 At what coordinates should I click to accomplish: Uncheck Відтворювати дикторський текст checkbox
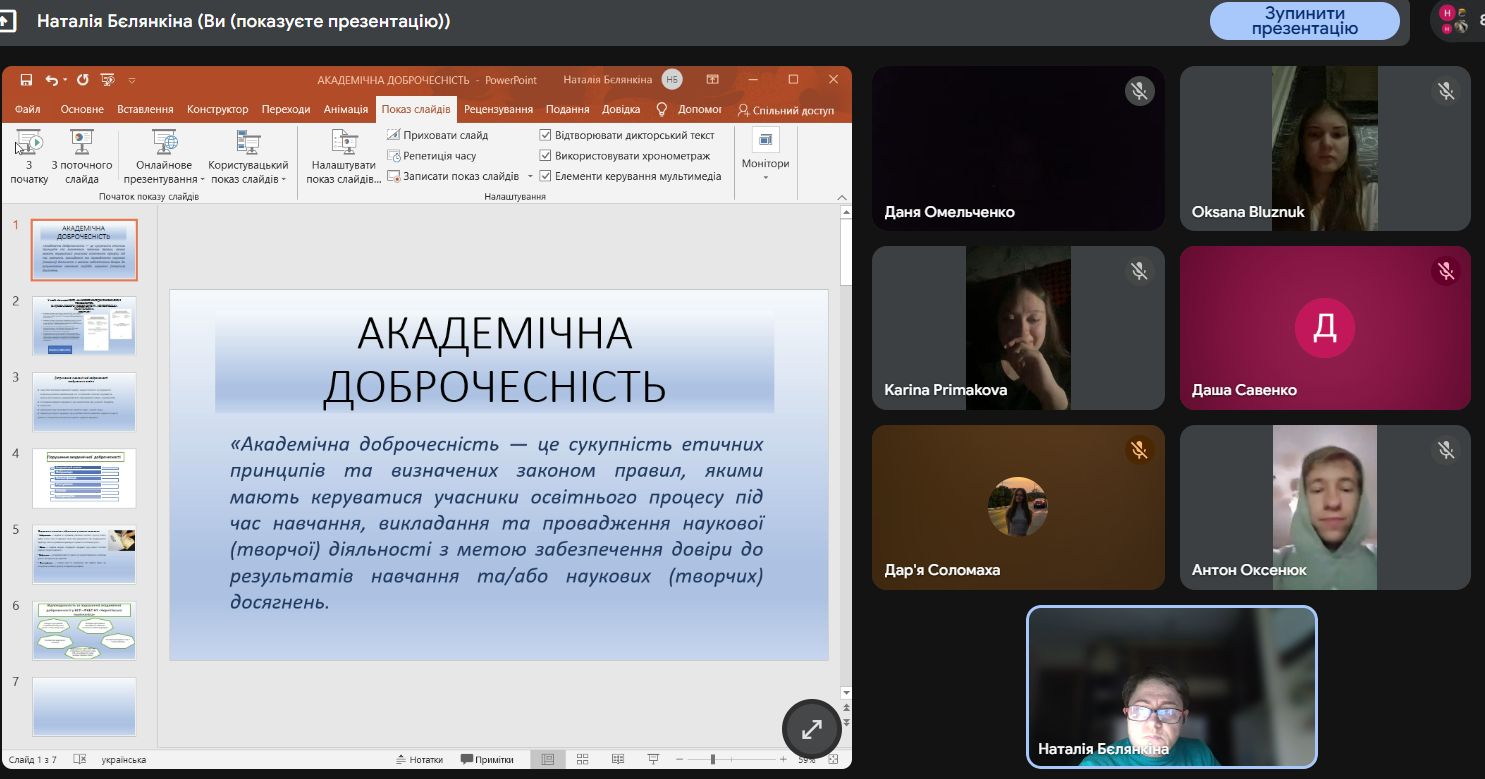point(545,135)
